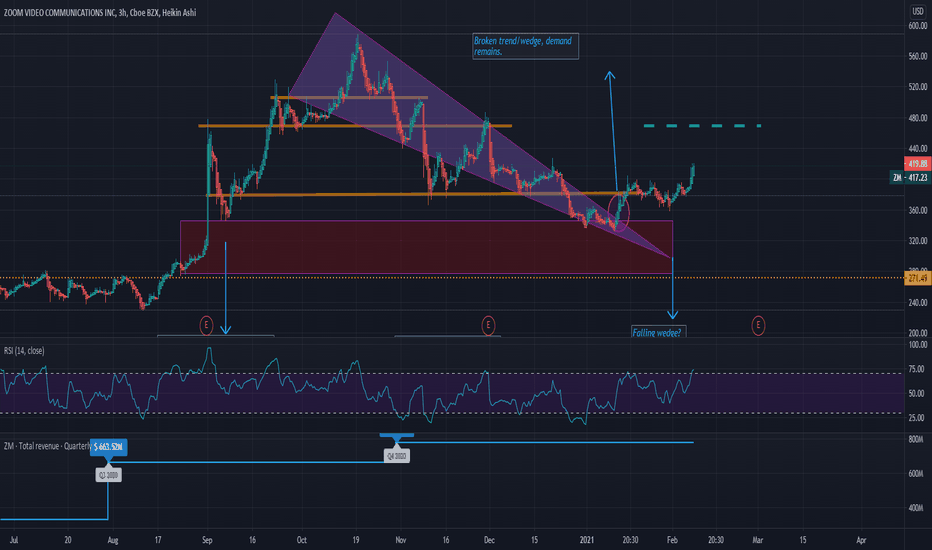The width and height of the screenshot is (932, 550).
Task: Click the Oct date on time axis
Action: pyautogui.click(x=301, y=540)
